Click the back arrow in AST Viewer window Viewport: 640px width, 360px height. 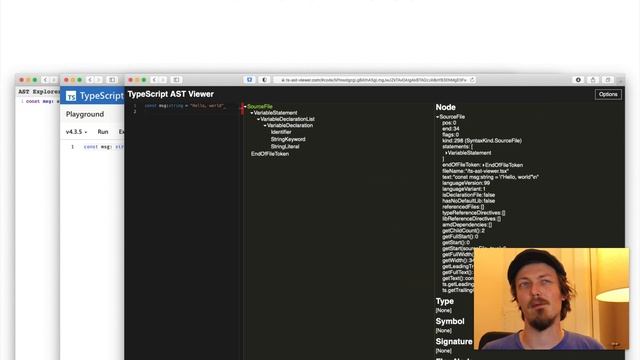point(155,80)
